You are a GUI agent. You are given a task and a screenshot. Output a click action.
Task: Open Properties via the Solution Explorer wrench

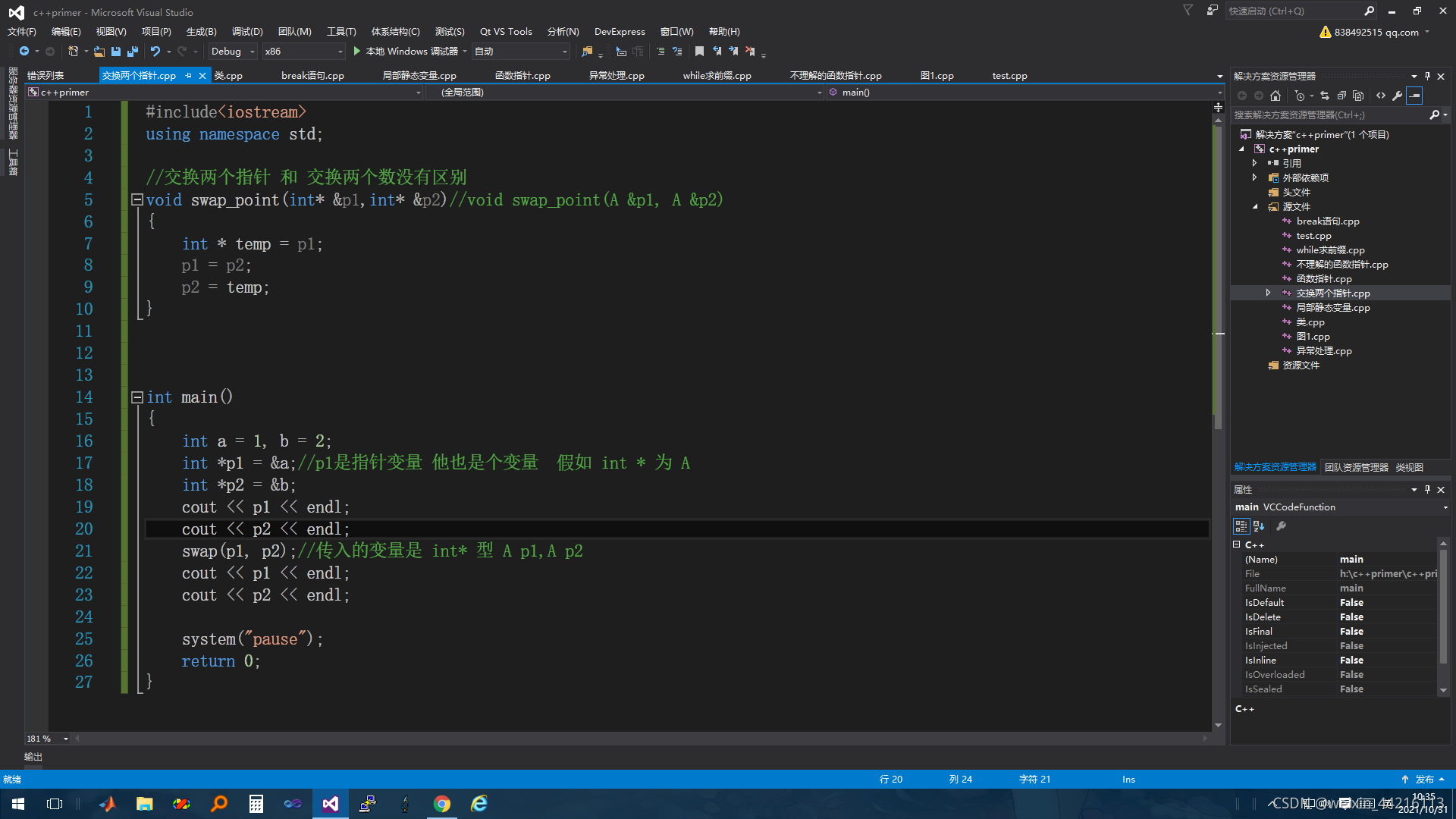1398,96
